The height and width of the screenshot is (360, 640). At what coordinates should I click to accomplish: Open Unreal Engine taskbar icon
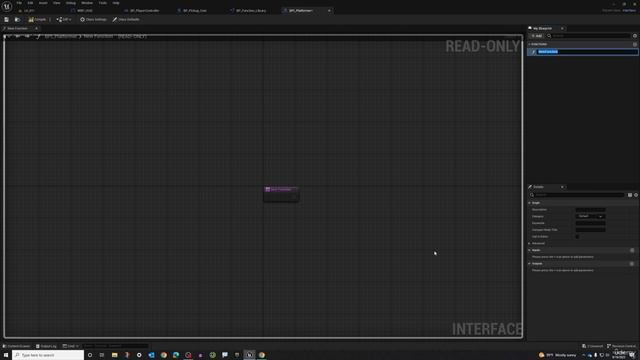[249, 355]
